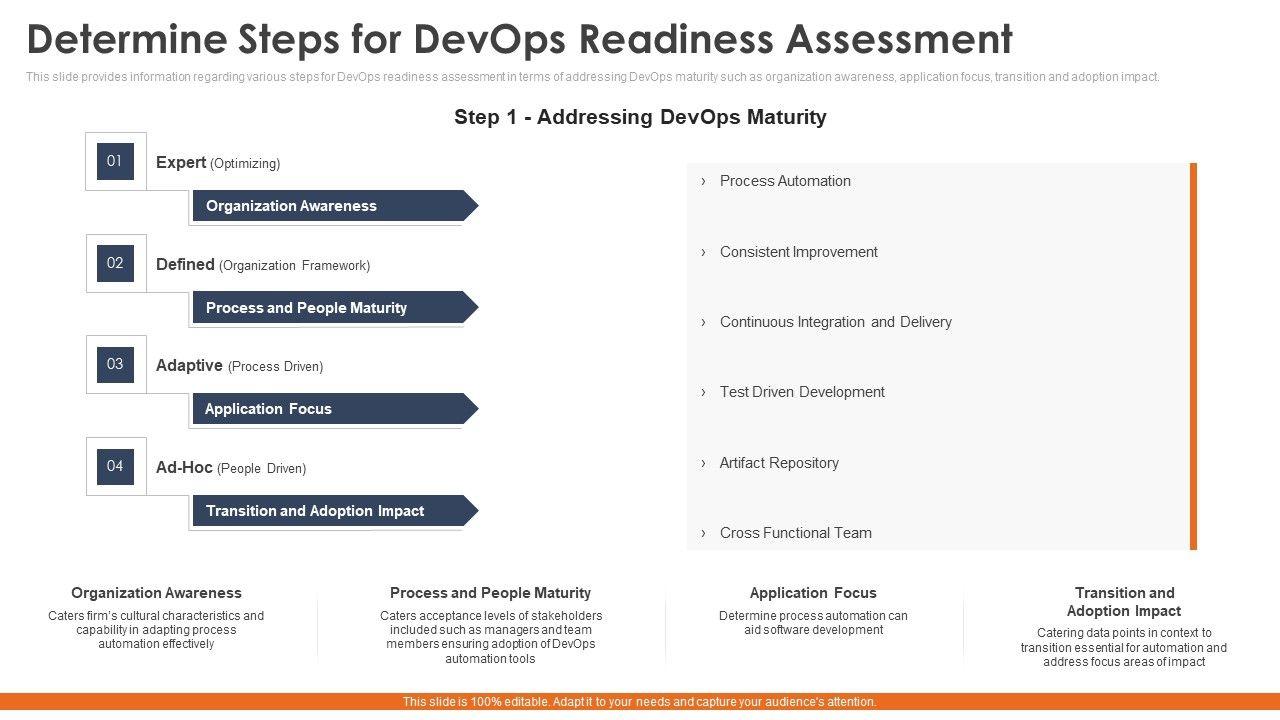Click the chevron beside Artifact Repository
This screenshot has width=1280, height=720.
pos(703,463)
